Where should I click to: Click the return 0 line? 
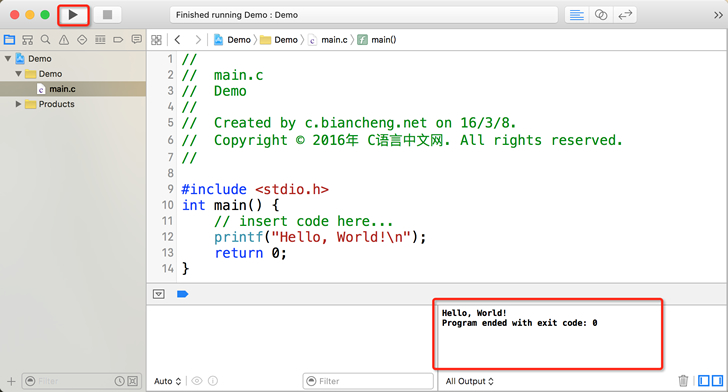pyautogui.click(x=251, y=253)
